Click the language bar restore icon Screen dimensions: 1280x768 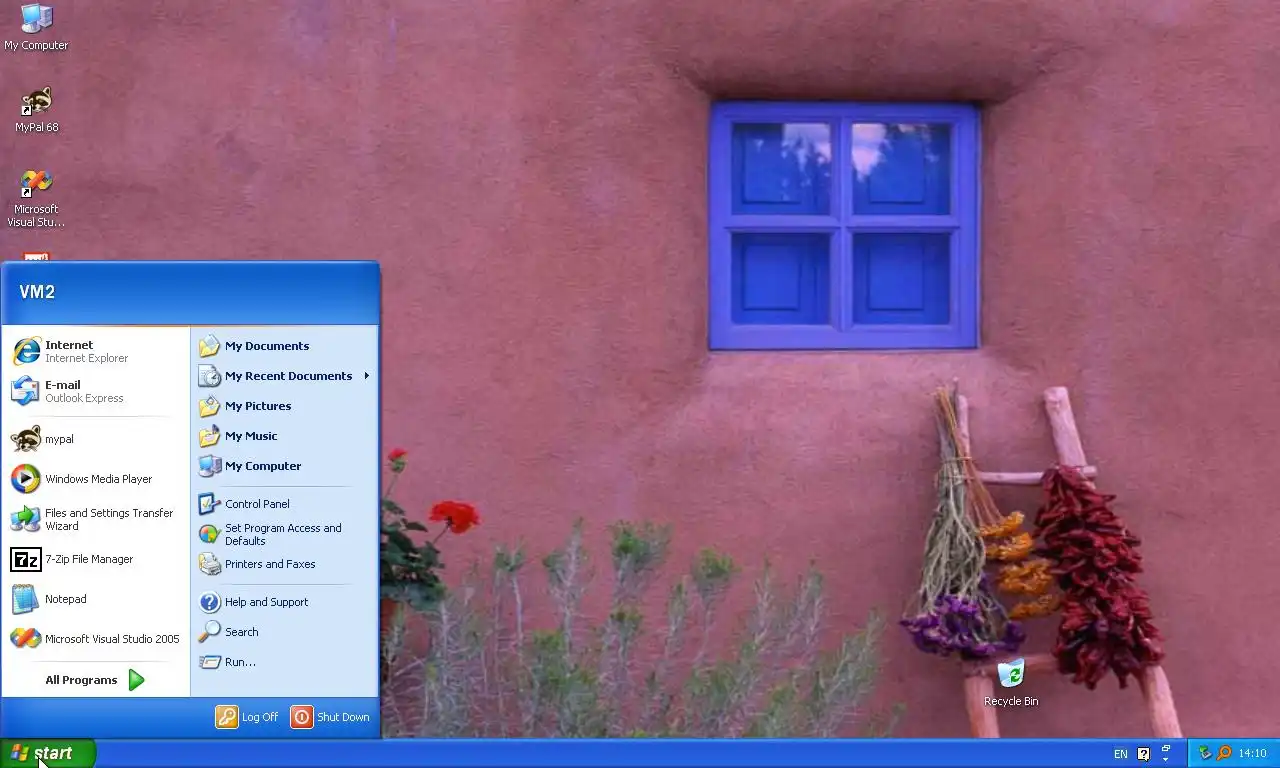1166,748
